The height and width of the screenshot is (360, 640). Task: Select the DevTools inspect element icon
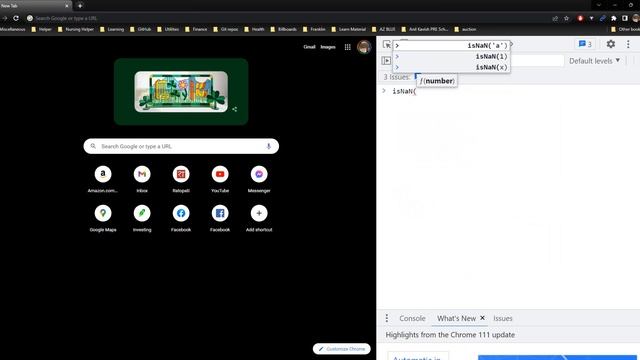coord(387,44)
